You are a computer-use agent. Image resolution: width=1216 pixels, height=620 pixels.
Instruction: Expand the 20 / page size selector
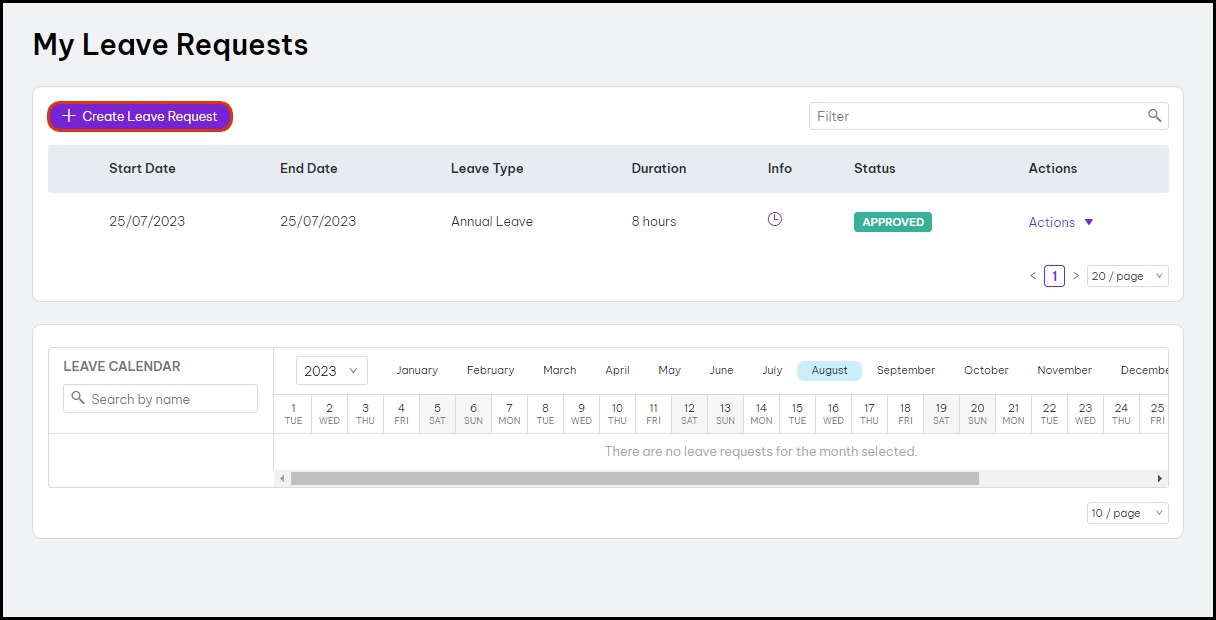(1127, 276)
